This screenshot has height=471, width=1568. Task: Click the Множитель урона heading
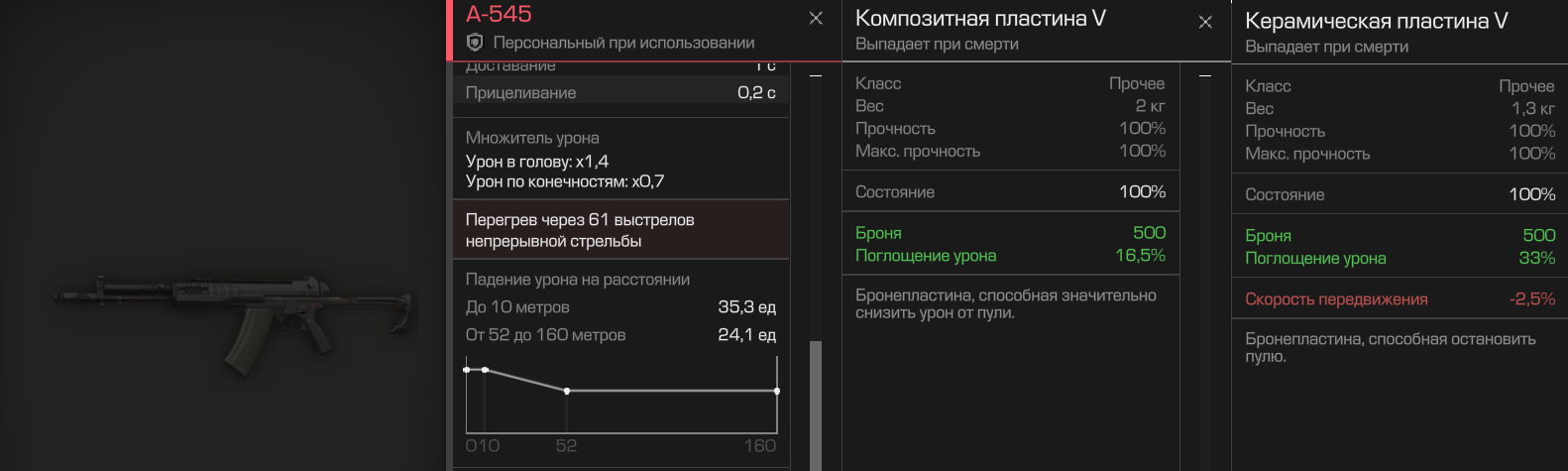point(532,138)
